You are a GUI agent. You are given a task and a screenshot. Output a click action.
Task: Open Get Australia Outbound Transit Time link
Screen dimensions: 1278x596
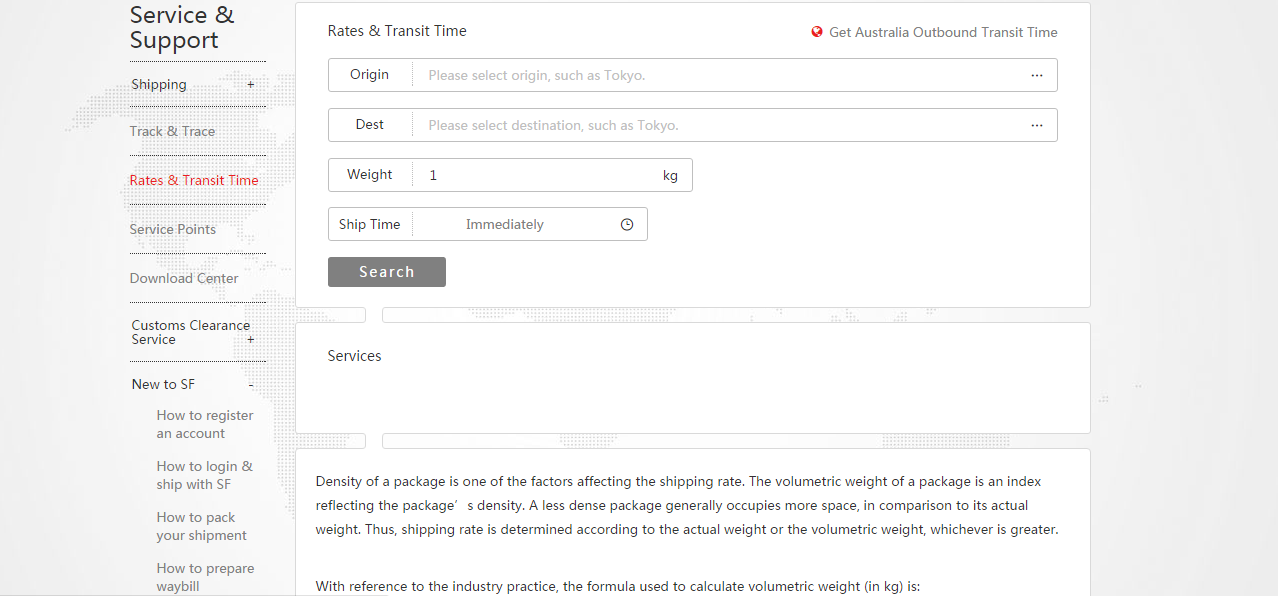[x=942, y=32]
